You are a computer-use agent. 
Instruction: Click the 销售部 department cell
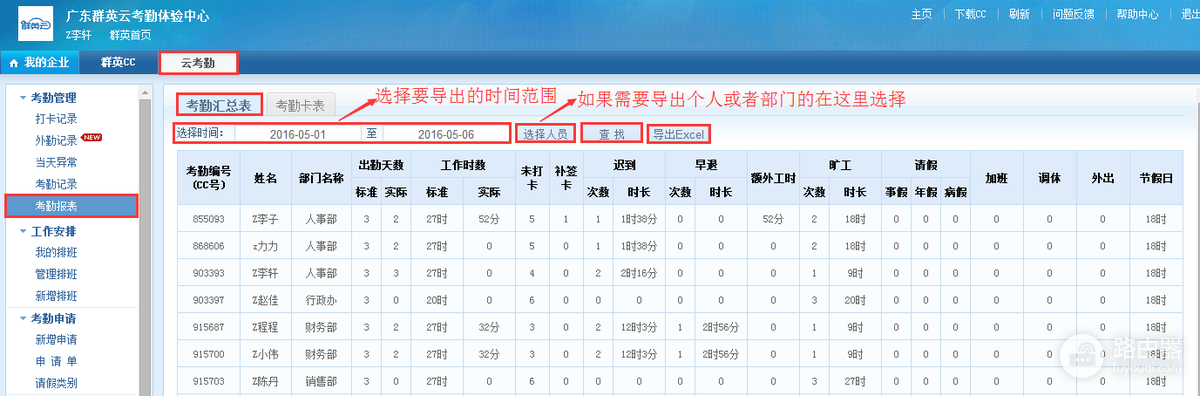coord(322,381)
